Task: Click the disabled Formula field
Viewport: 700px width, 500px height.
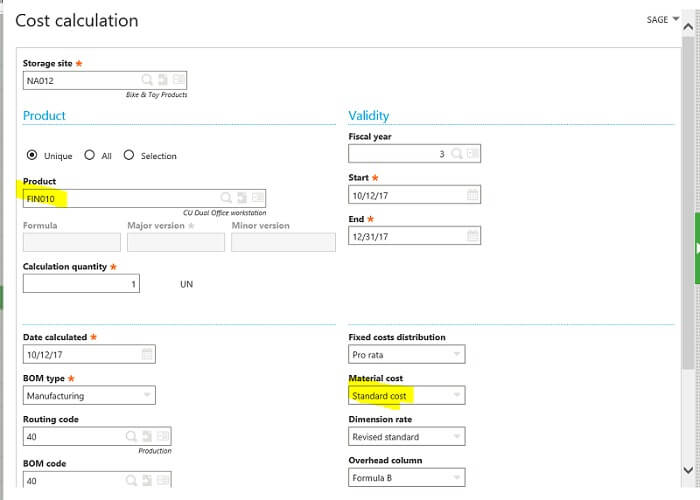Action: (x=72, y=242)
